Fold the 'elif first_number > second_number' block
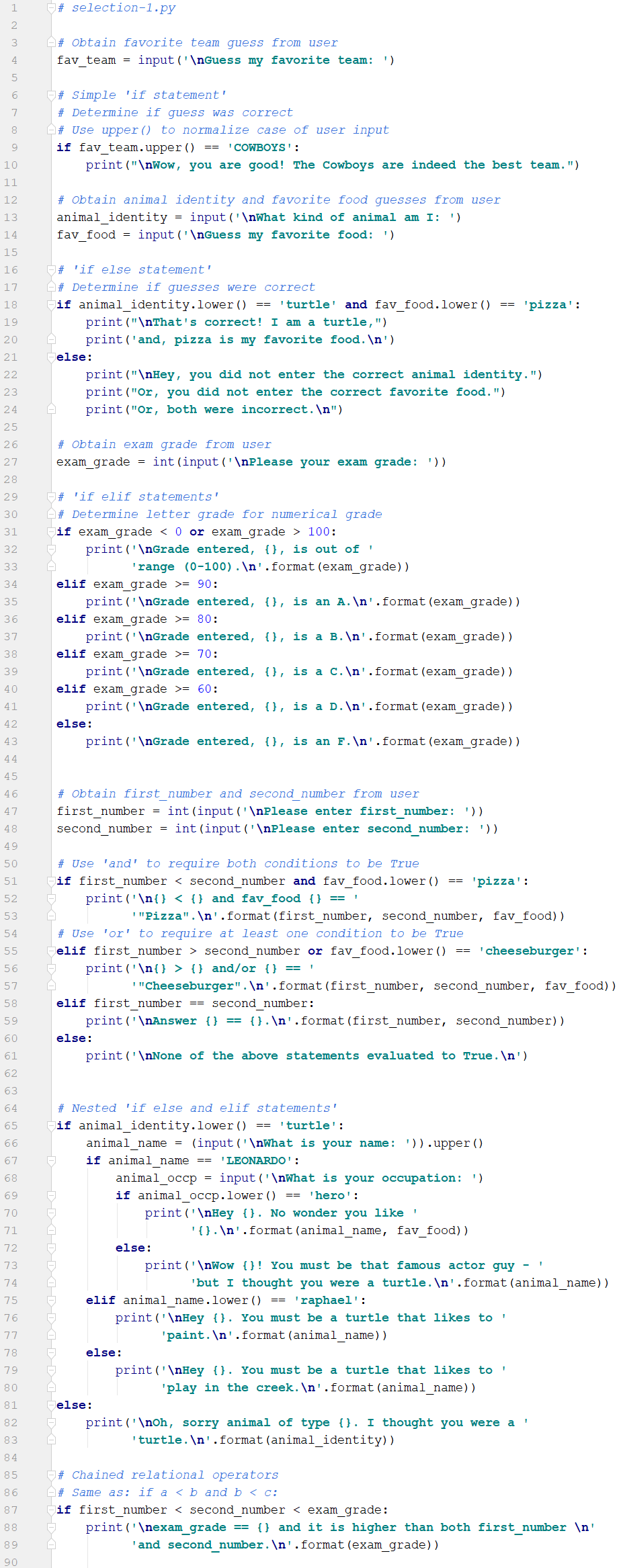Image resolution: width=621 pixels, height=1568 pixels. [x=51, y=951]
